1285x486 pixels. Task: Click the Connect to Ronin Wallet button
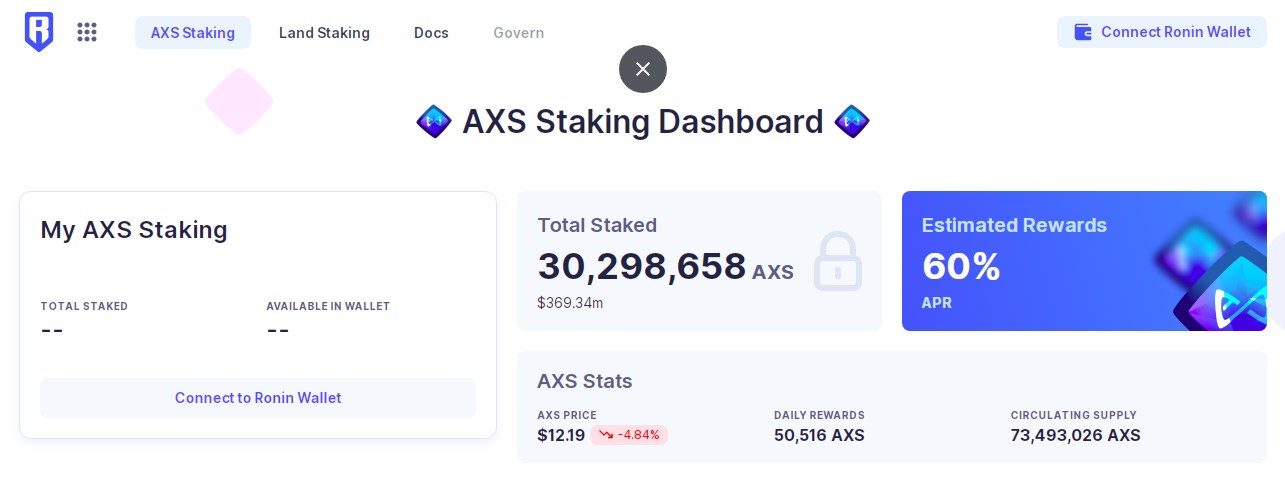(x=258, y=398)
